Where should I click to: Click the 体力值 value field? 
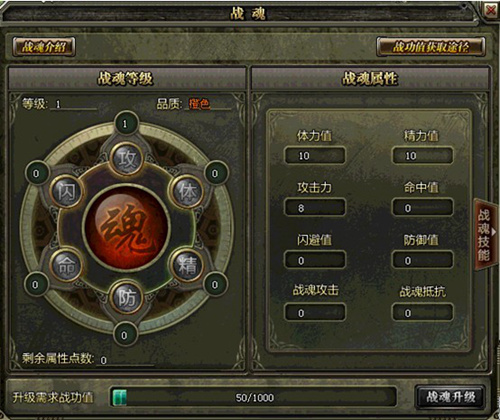(x=315, y=156)
